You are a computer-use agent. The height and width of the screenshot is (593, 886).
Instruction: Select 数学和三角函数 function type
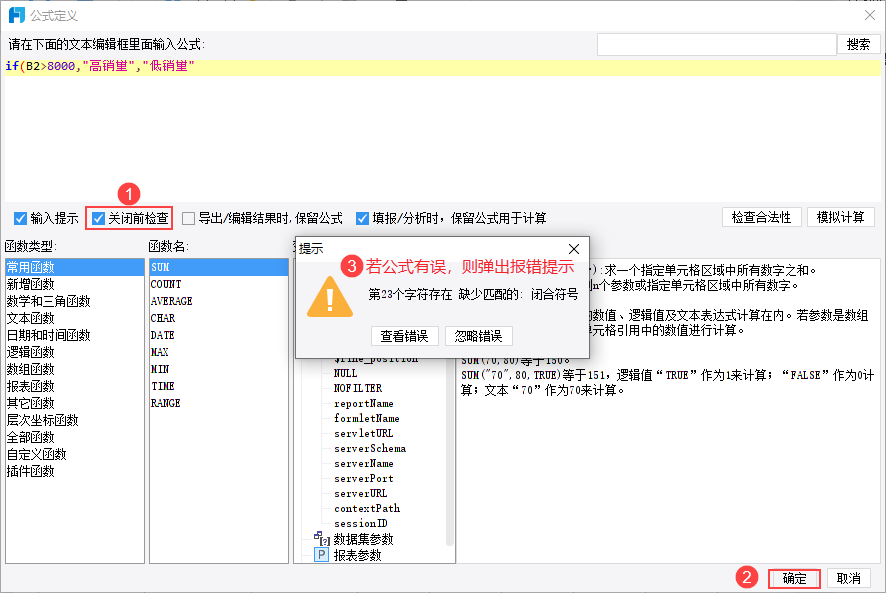coord(75,301)
